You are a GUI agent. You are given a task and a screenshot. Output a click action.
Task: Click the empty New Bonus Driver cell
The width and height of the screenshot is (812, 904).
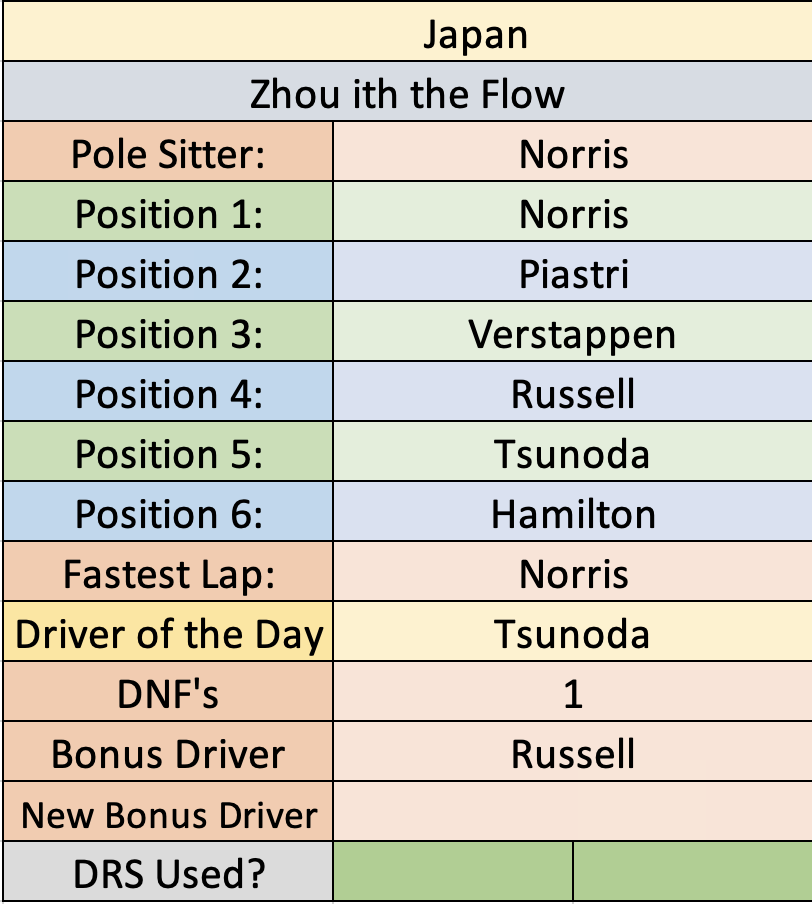573,811
